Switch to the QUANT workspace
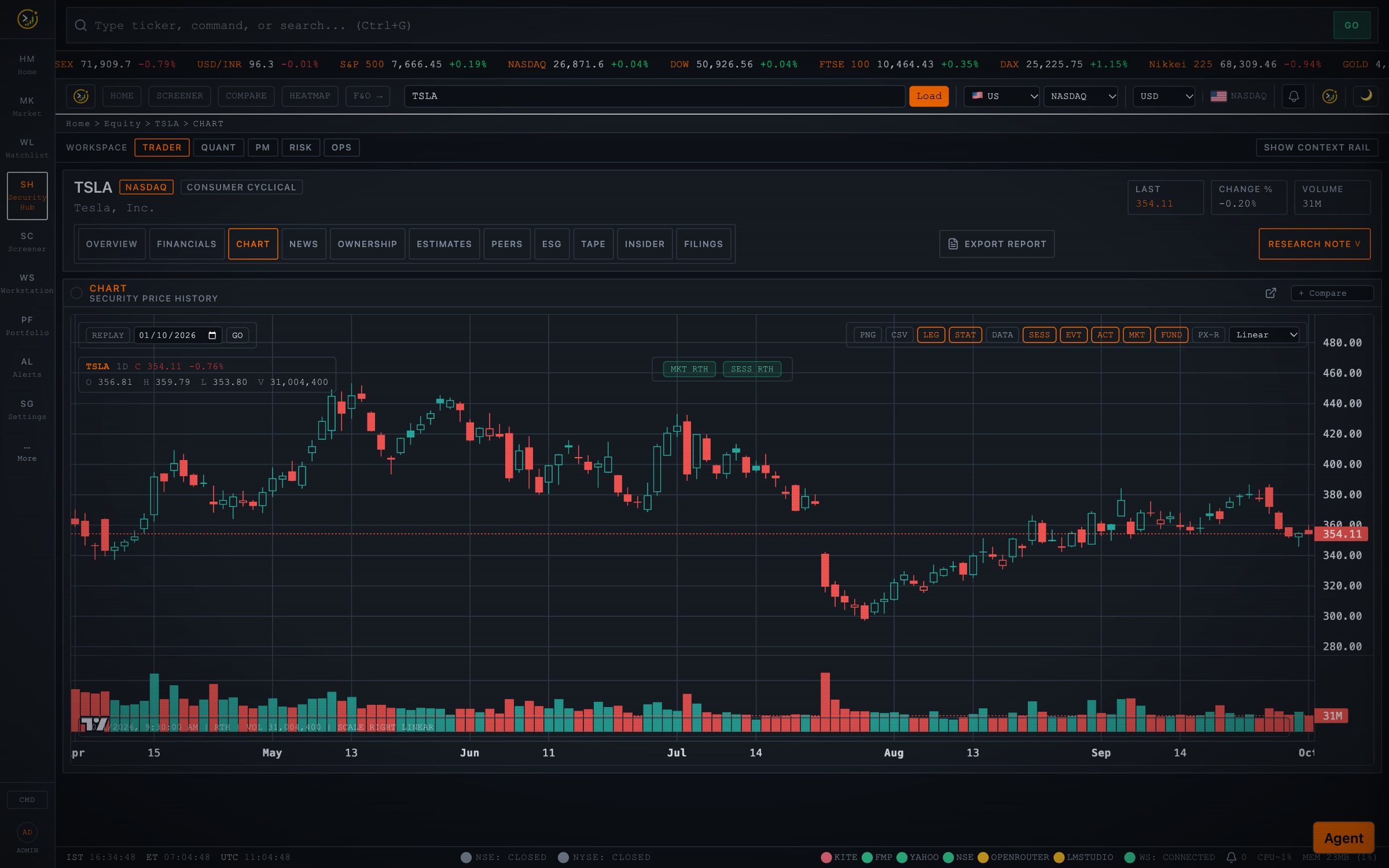This screenshot has width=1389, height=868. point(218,148)
